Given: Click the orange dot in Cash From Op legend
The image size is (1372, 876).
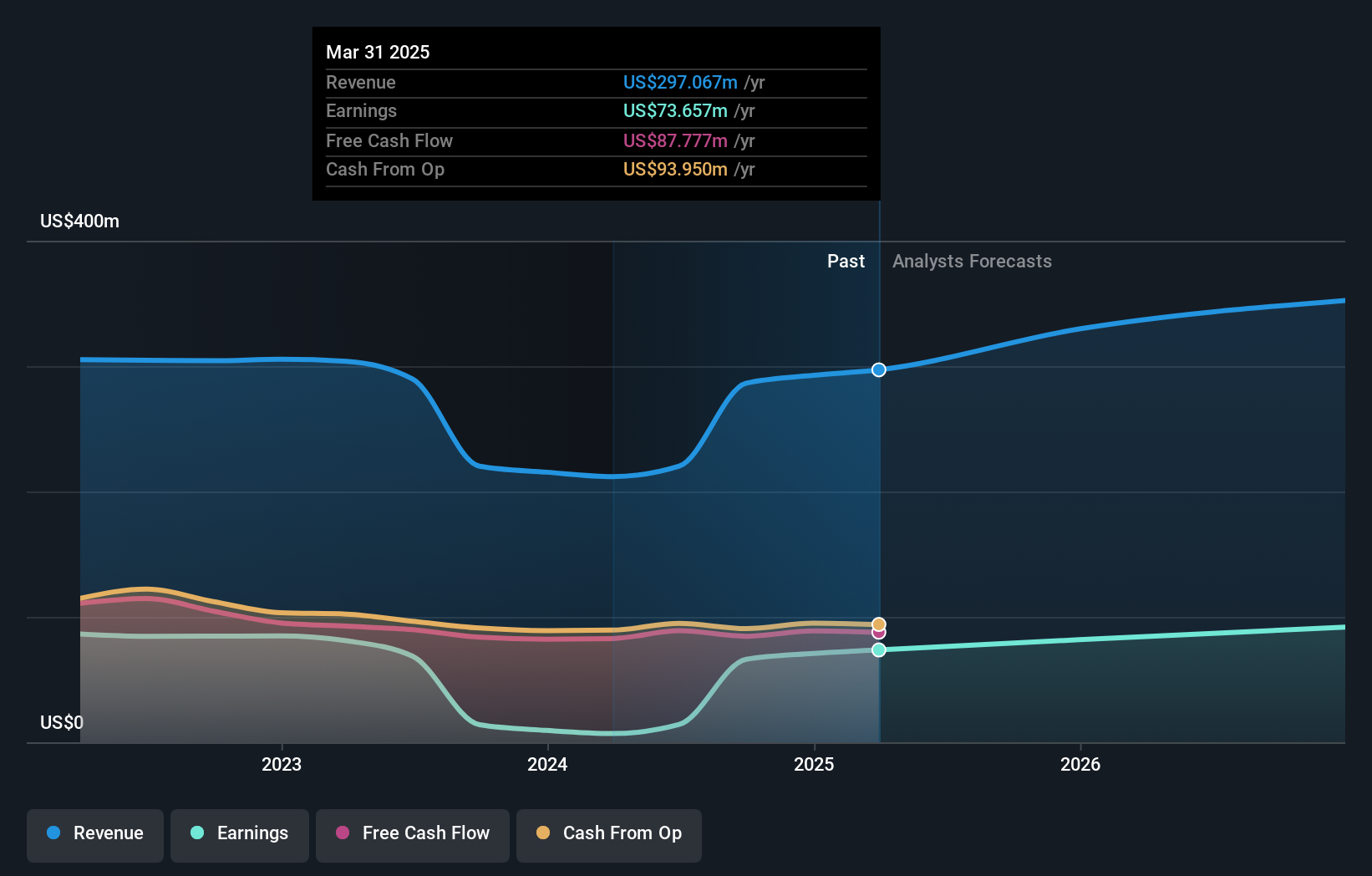Looking at the screenshot, I should pyautogui.click(x=543, y=833).
